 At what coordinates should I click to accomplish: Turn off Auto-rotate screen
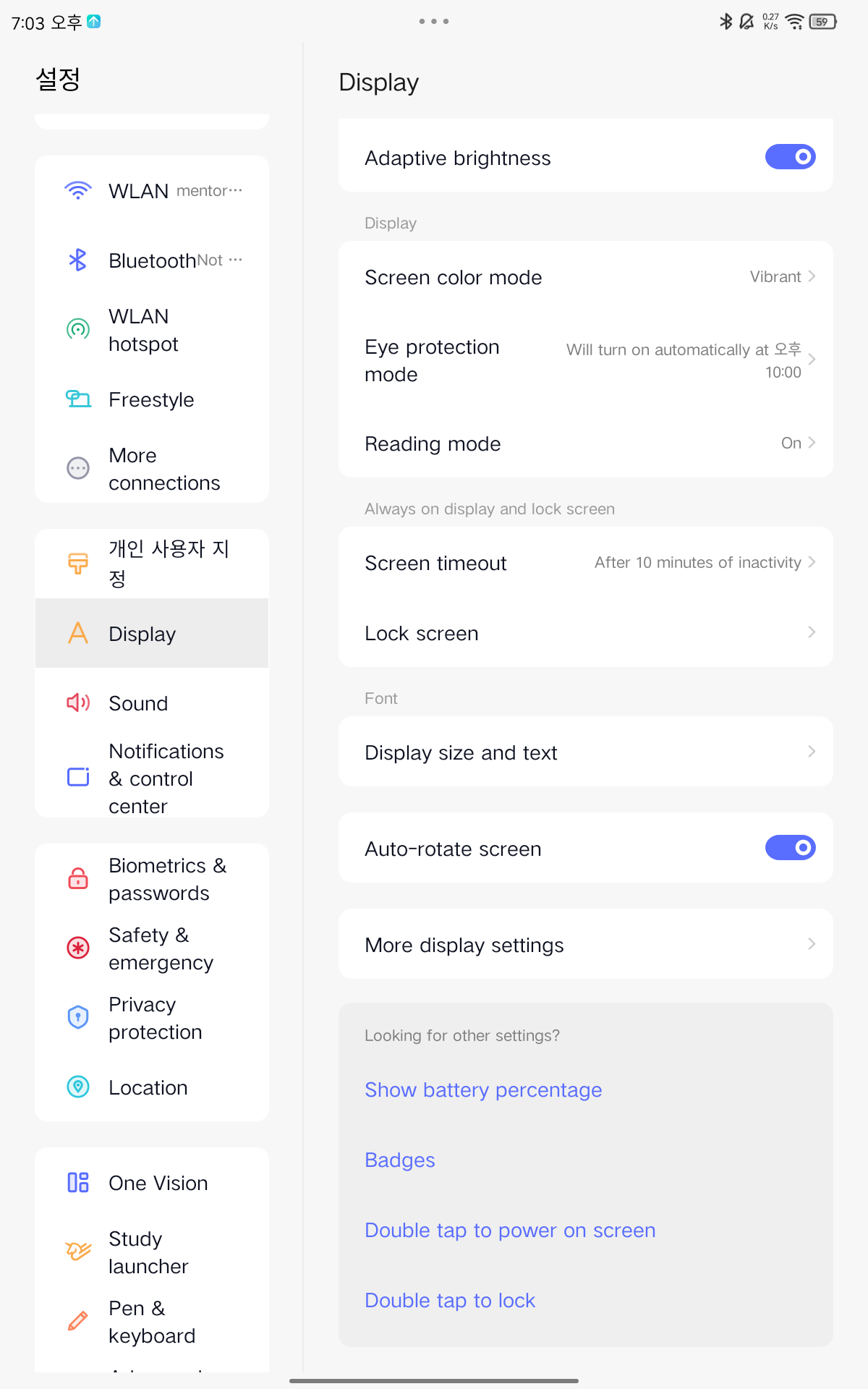[x=790, y=847]
